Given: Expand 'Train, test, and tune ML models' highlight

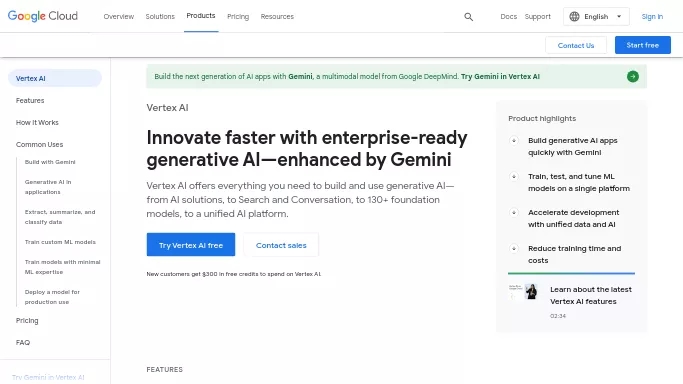Looking at the screenshot, I should tap(514, 176).
